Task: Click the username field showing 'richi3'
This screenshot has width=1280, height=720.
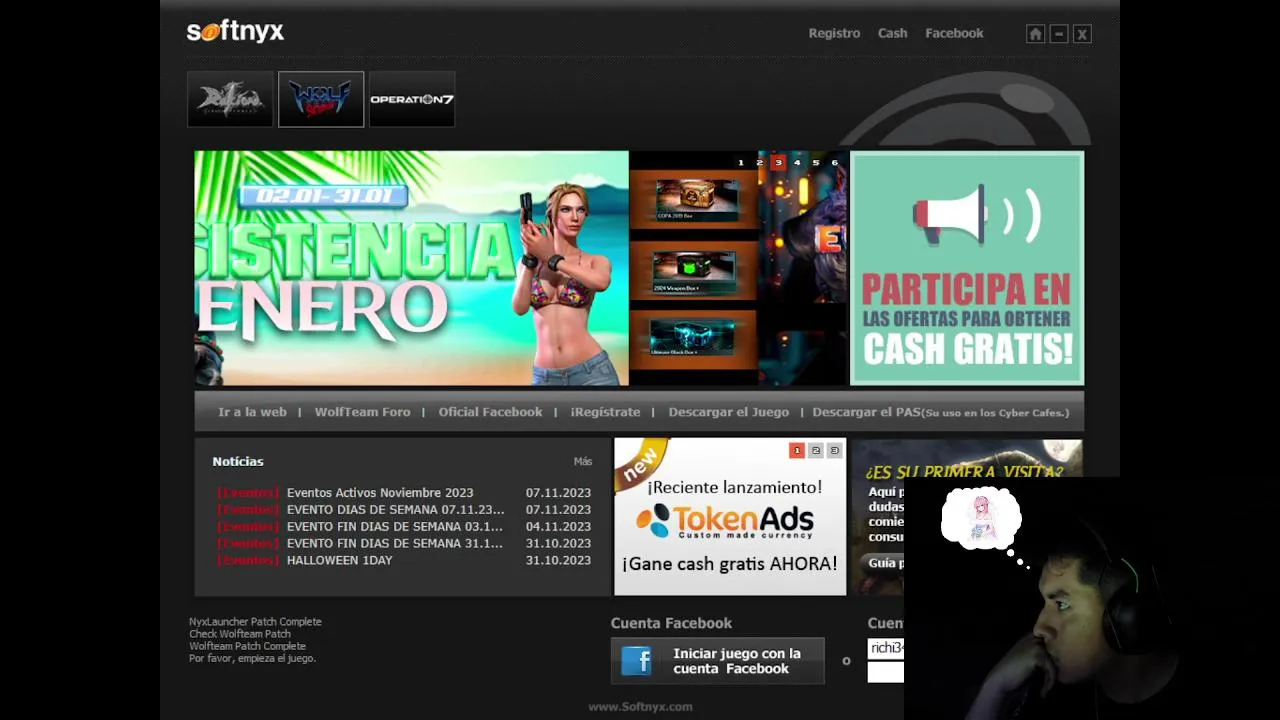Action: click(886, 648)
